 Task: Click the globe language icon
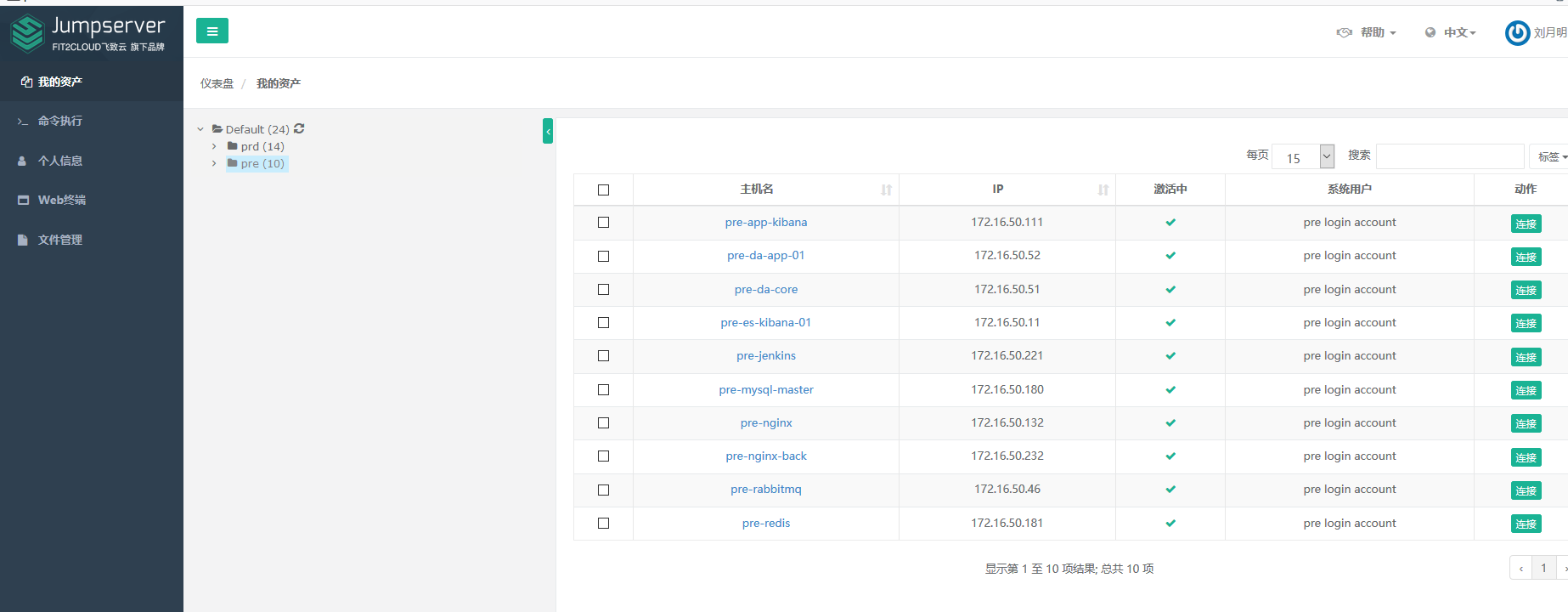click(x=1430, y=32)
